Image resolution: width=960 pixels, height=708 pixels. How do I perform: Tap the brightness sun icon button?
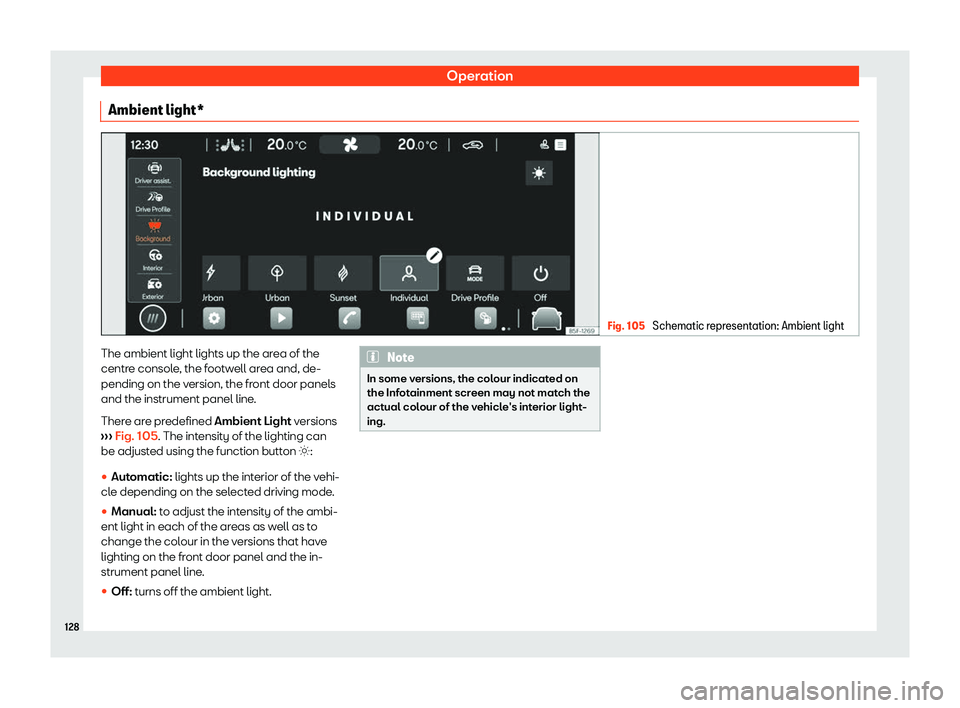click(539, 174)
